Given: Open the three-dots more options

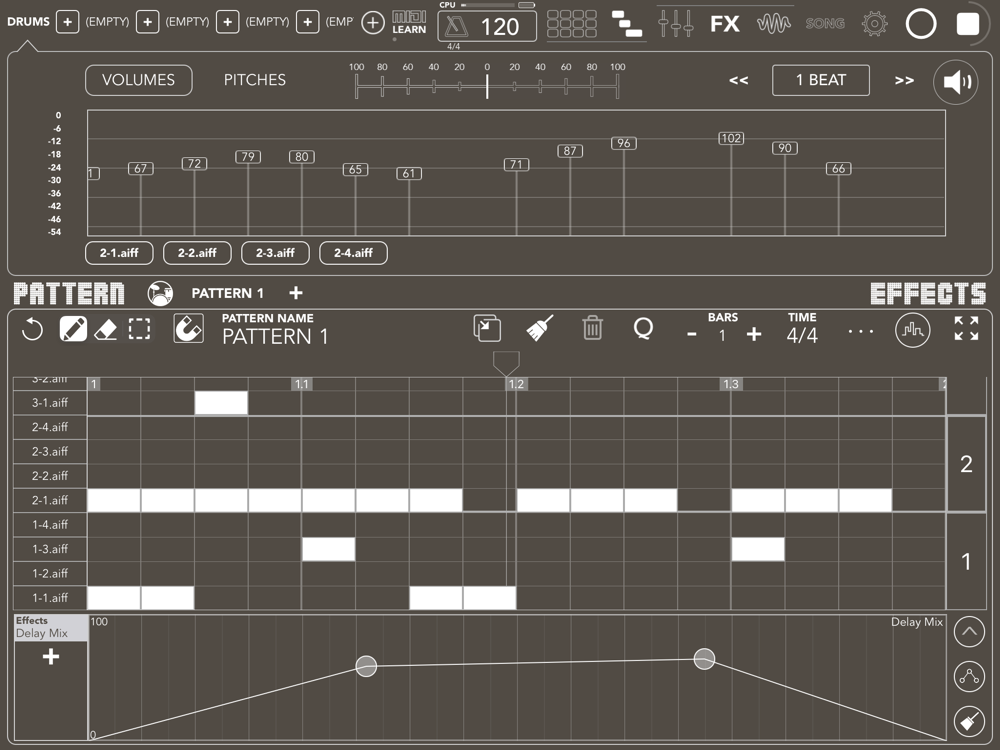Looking at the screenshot, I should coord(860,332).
